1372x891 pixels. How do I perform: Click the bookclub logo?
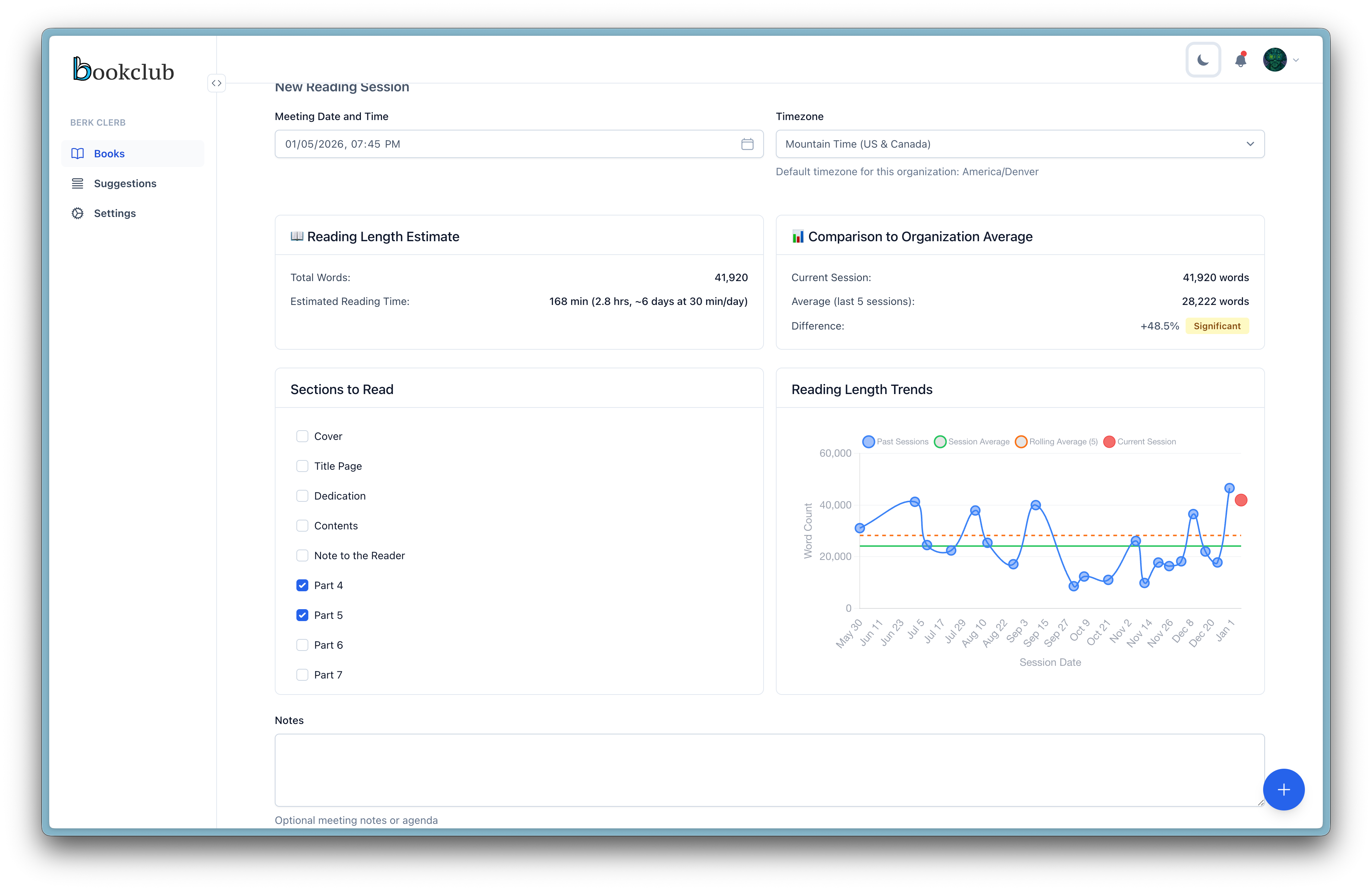123,70
